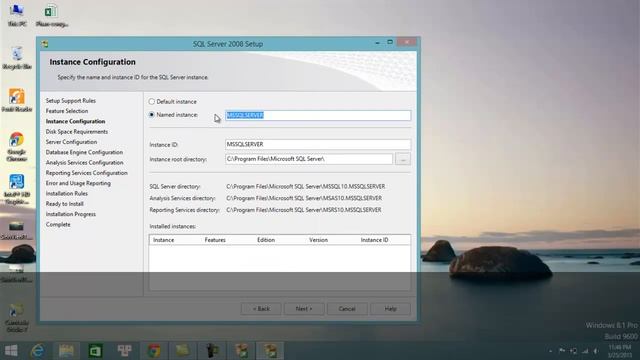Select Installation Progress step
The height and width of the screenshot is (360, 640).
pyautogui.click(x=71, y=214)
